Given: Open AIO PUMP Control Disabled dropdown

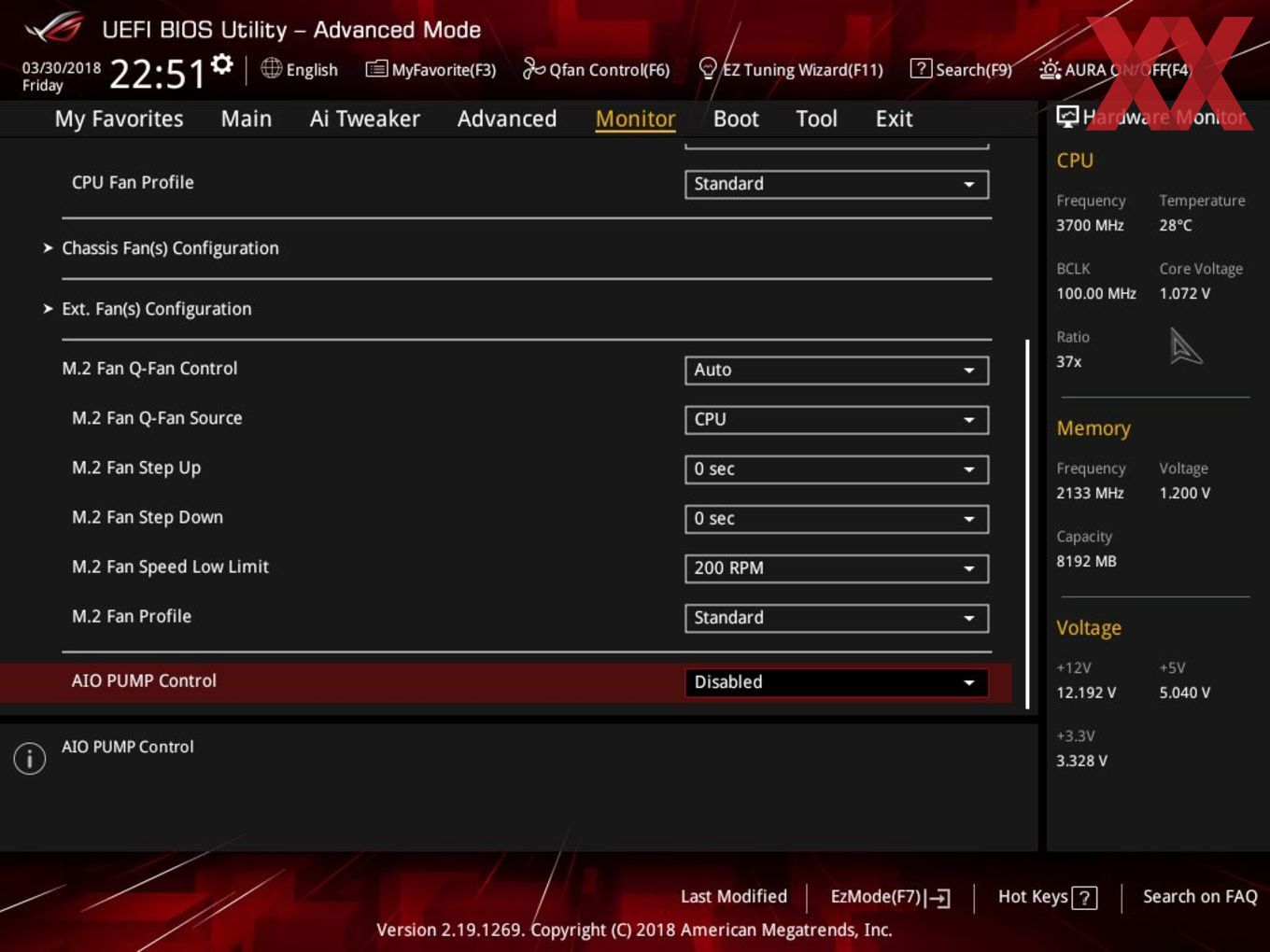Looking at the screenshot, I should [837, 681].
